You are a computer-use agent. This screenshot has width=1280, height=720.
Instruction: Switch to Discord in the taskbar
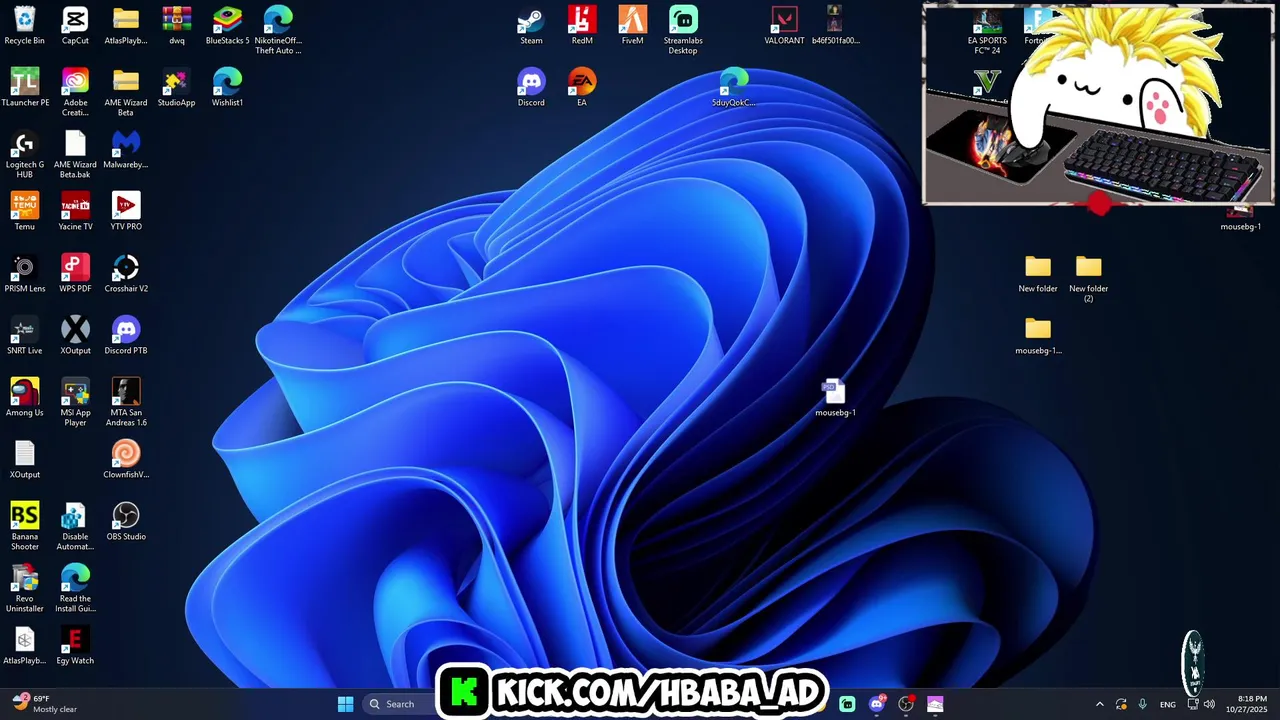click(877, 704)
